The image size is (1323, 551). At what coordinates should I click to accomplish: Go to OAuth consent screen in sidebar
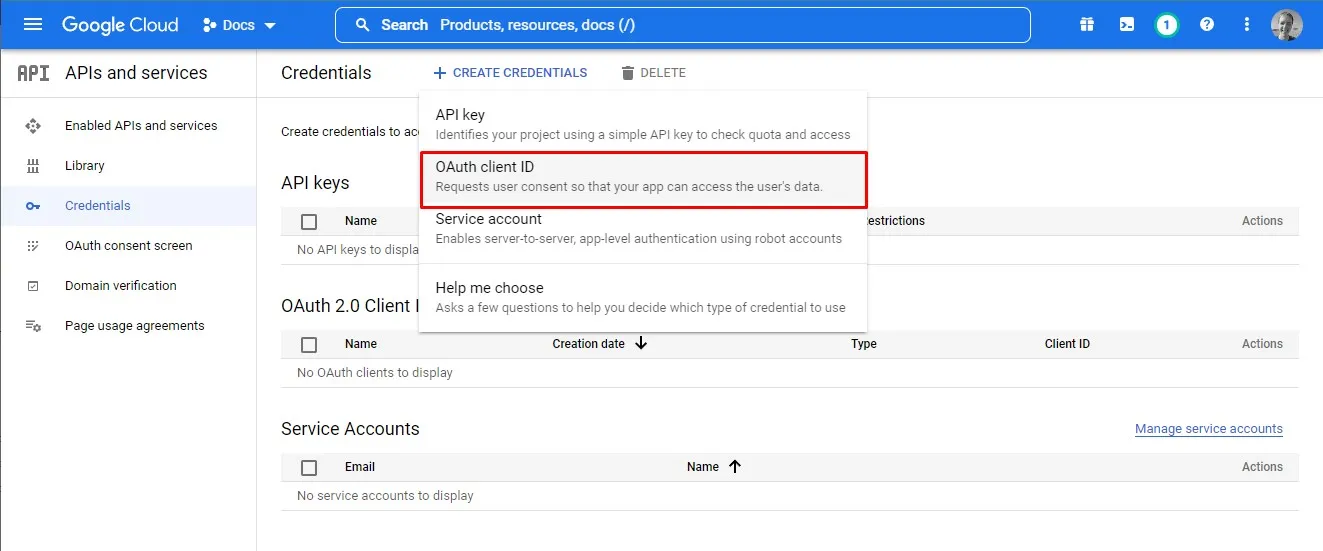pos(128,246)
